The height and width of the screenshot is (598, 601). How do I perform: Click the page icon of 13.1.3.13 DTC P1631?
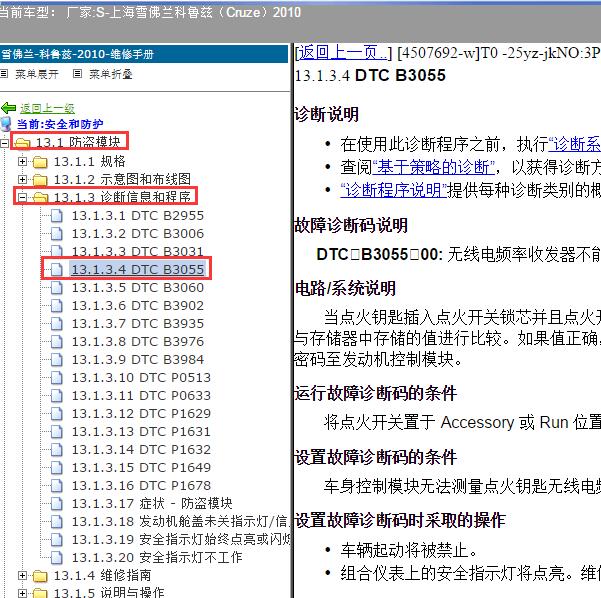[x=57, y=432]
